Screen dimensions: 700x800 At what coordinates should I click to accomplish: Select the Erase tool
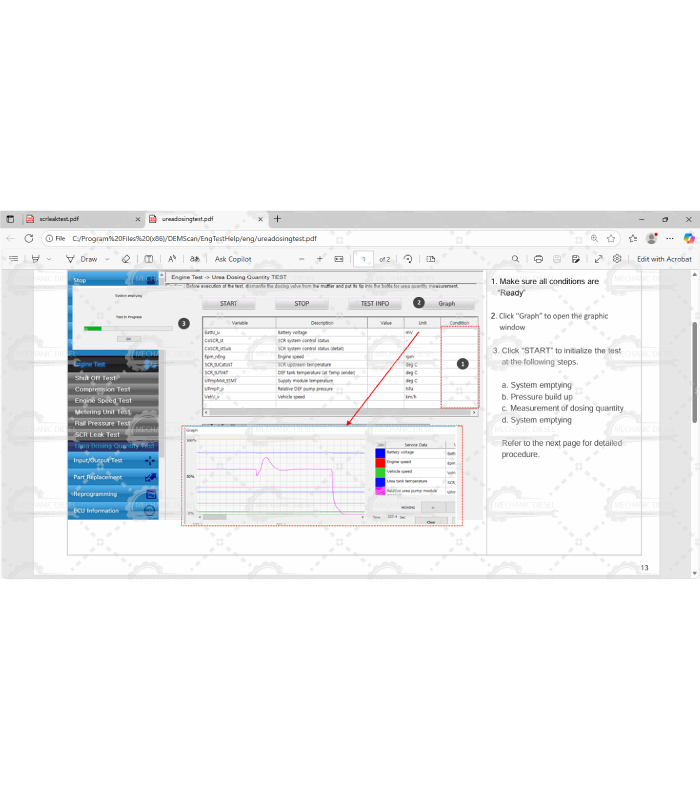coord(127,259)
